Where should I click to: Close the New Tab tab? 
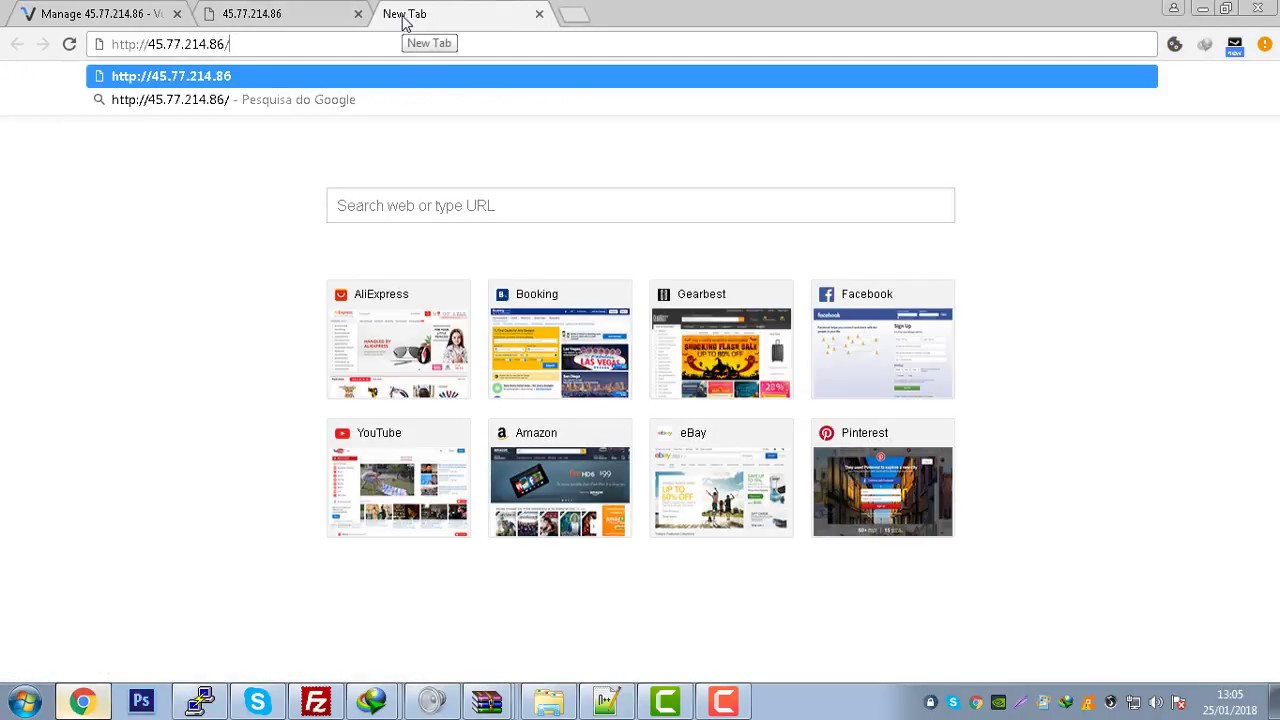point(539,14)
